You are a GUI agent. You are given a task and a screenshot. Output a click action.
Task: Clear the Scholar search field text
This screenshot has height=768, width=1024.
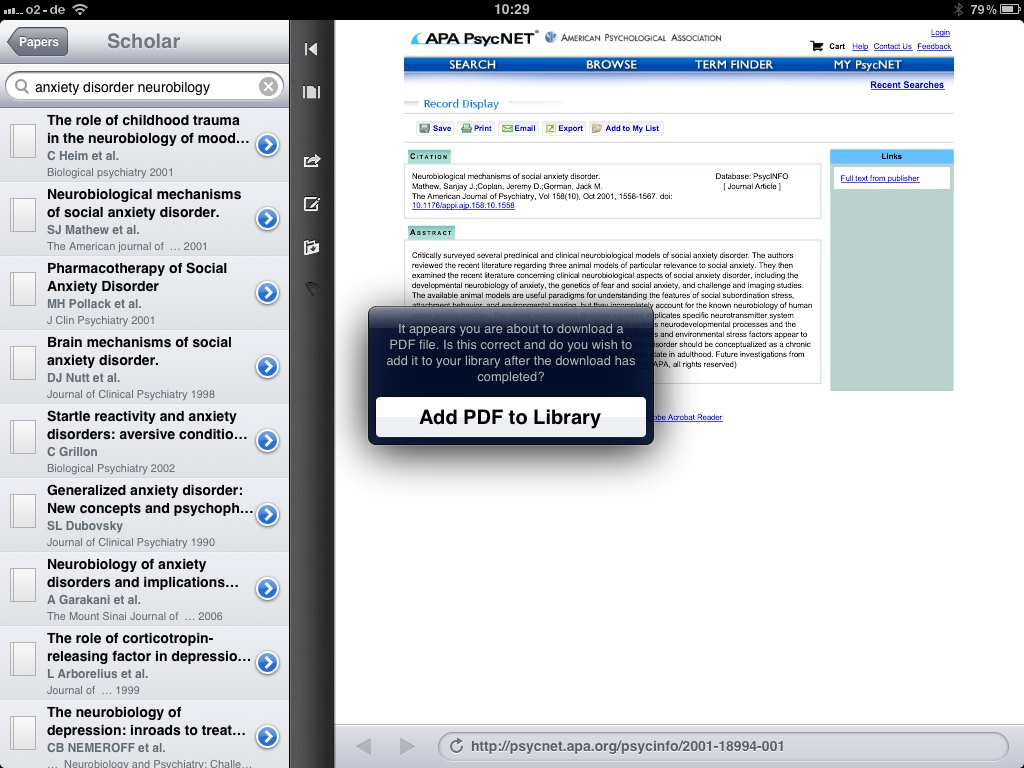click(x=268, y=87)
